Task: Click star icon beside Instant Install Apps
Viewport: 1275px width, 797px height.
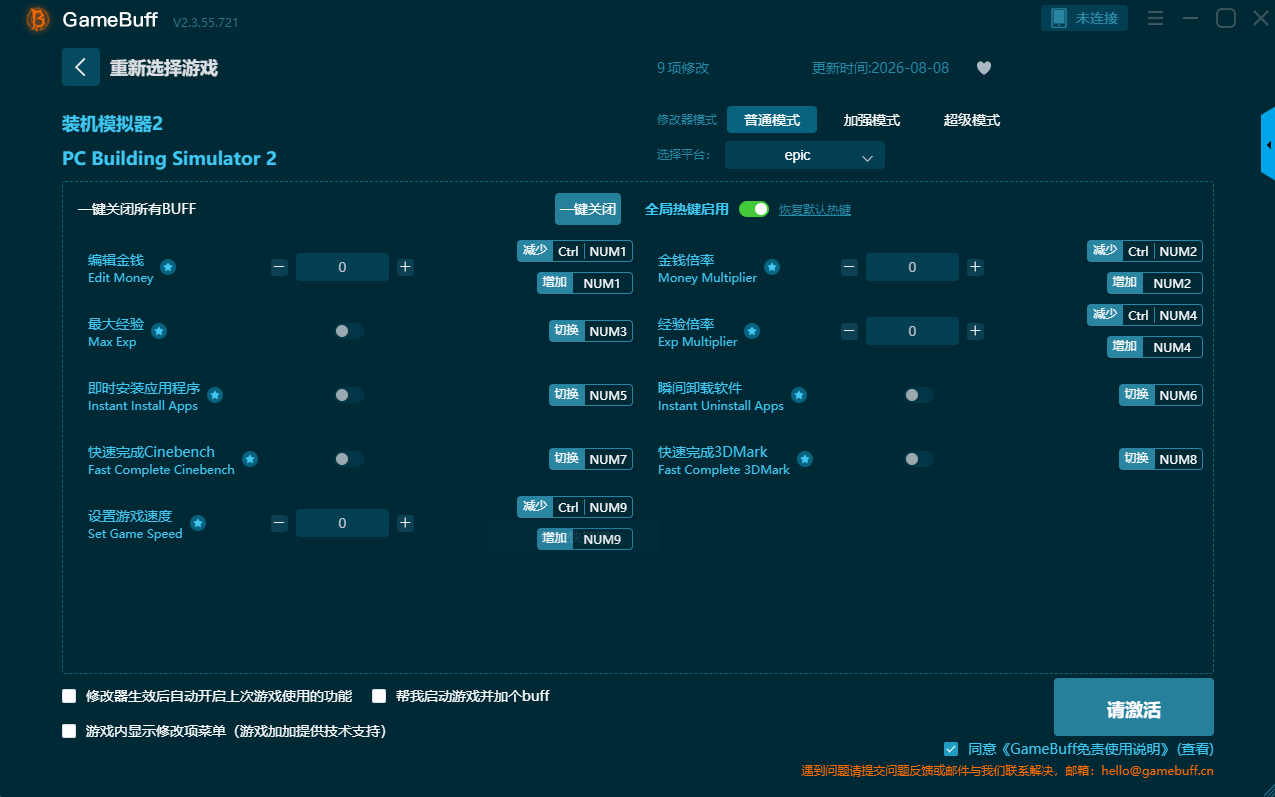Action: tap(215, 395)
